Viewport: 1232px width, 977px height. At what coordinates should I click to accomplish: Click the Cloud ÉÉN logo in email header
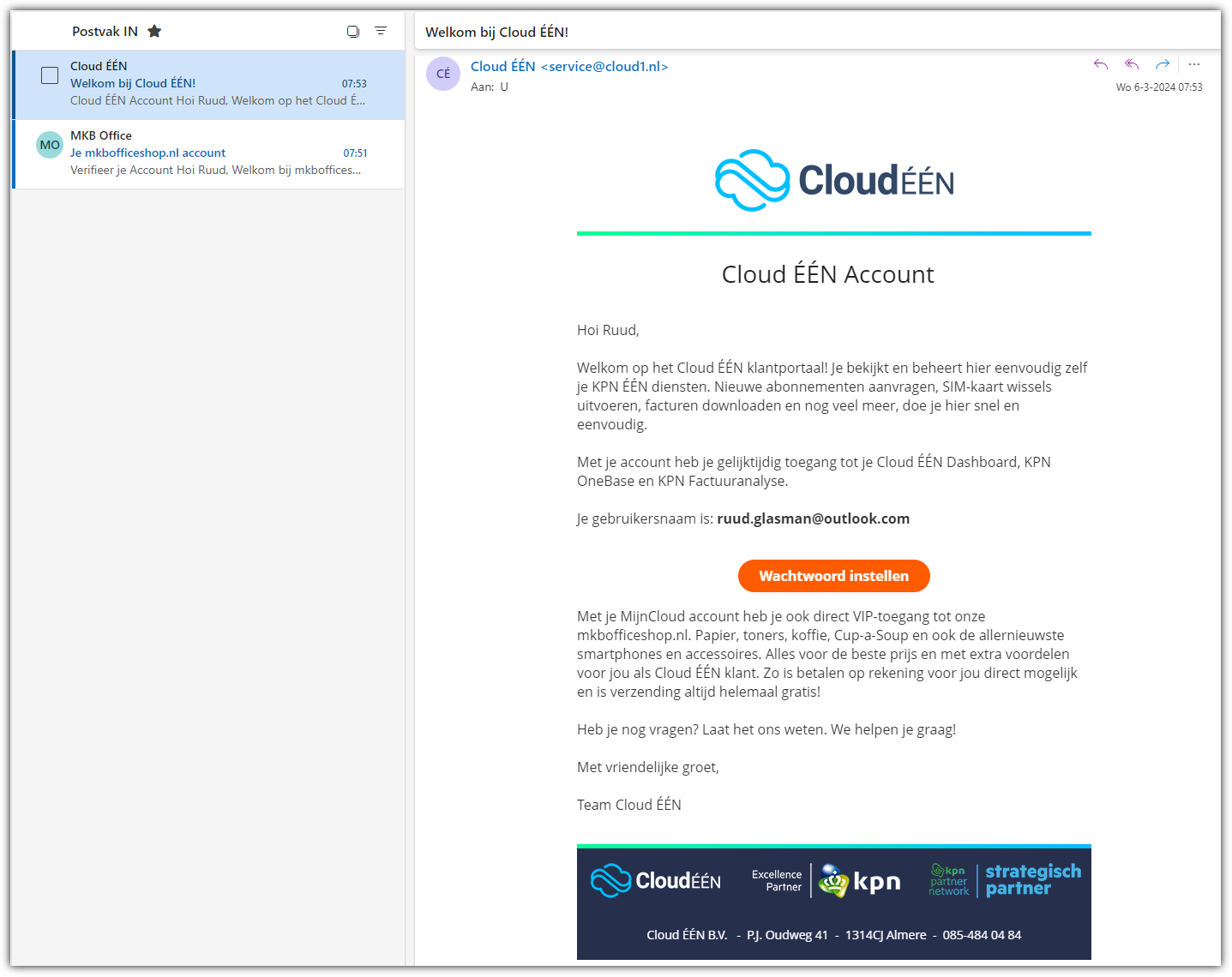tap(833, 181)
